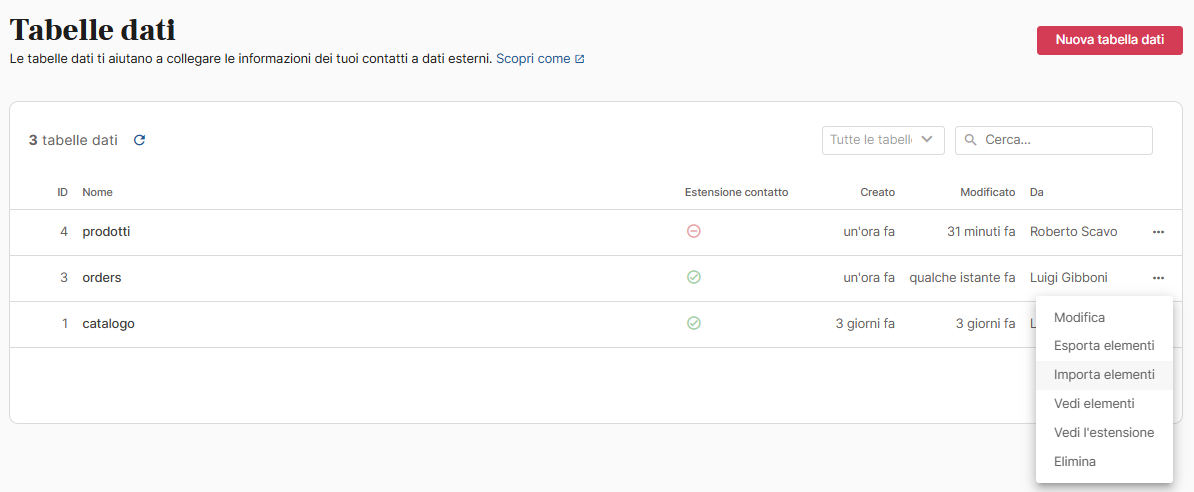Select Modifica from context menu
This screenshot has width=1194, height=492.
pos(1079,317)
